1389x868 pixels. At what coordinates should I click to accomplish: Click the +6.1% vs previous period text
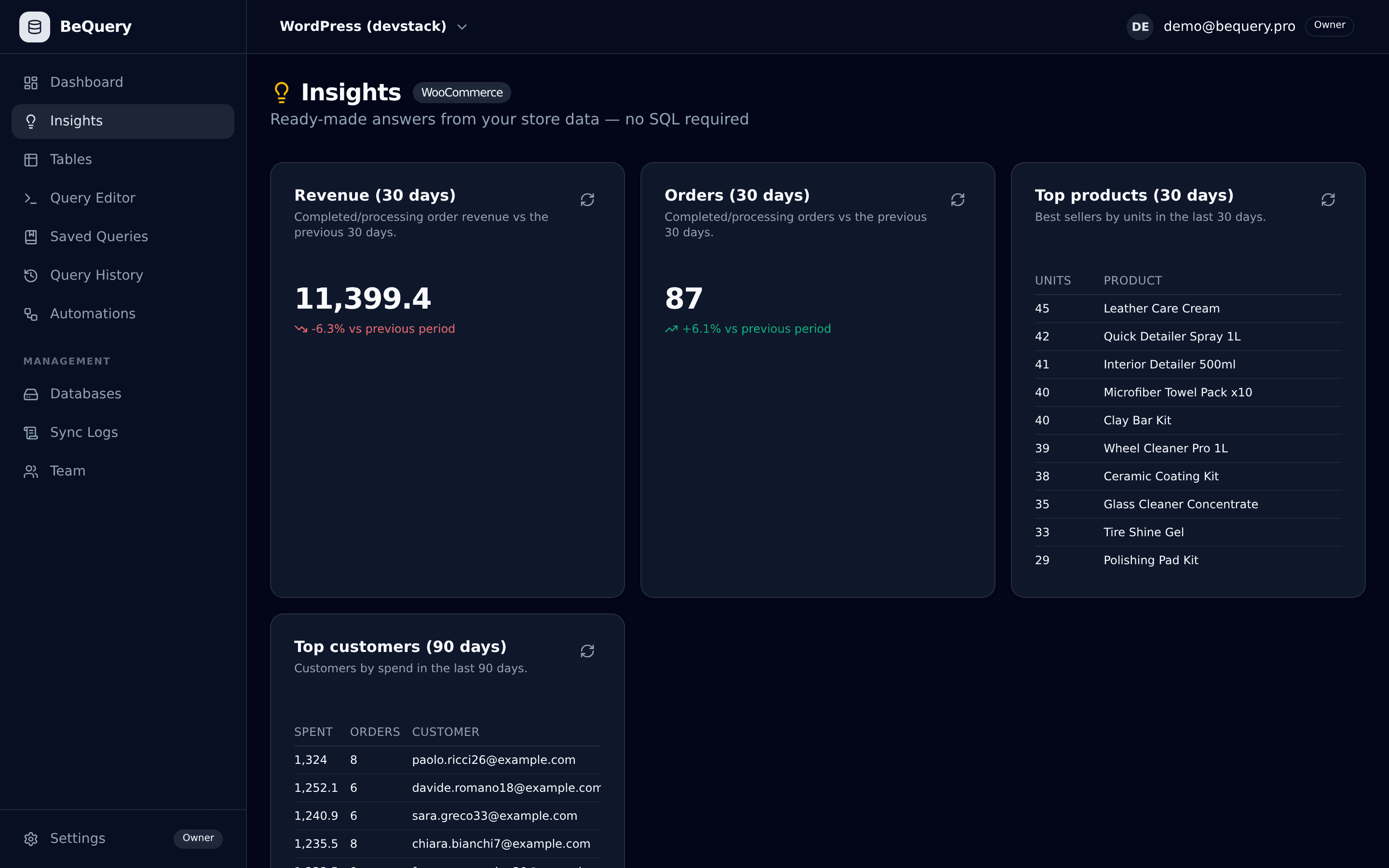(756, 329)
